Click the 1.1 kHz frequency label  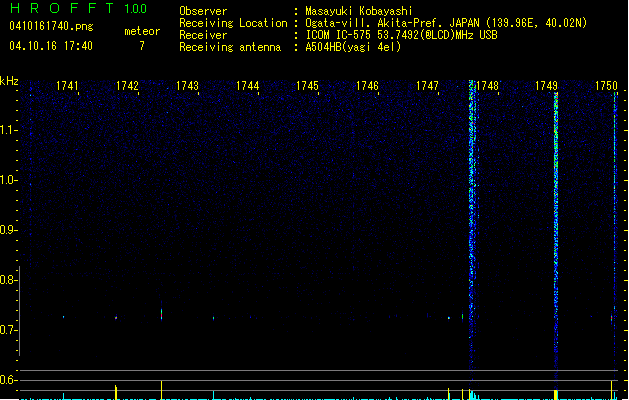pyautogui.click(x=8, y=130)
